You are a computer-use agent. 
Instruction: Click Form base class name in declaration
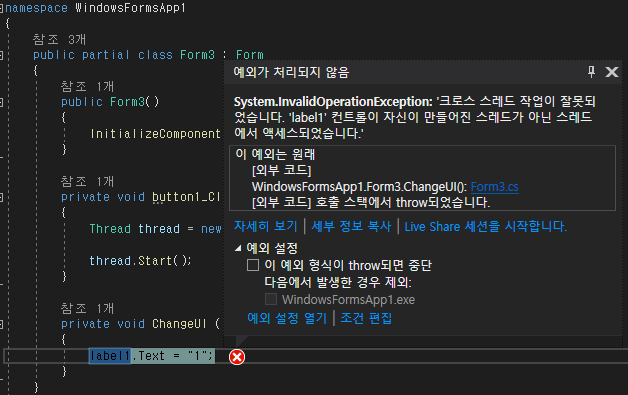(x=250, y=55)
